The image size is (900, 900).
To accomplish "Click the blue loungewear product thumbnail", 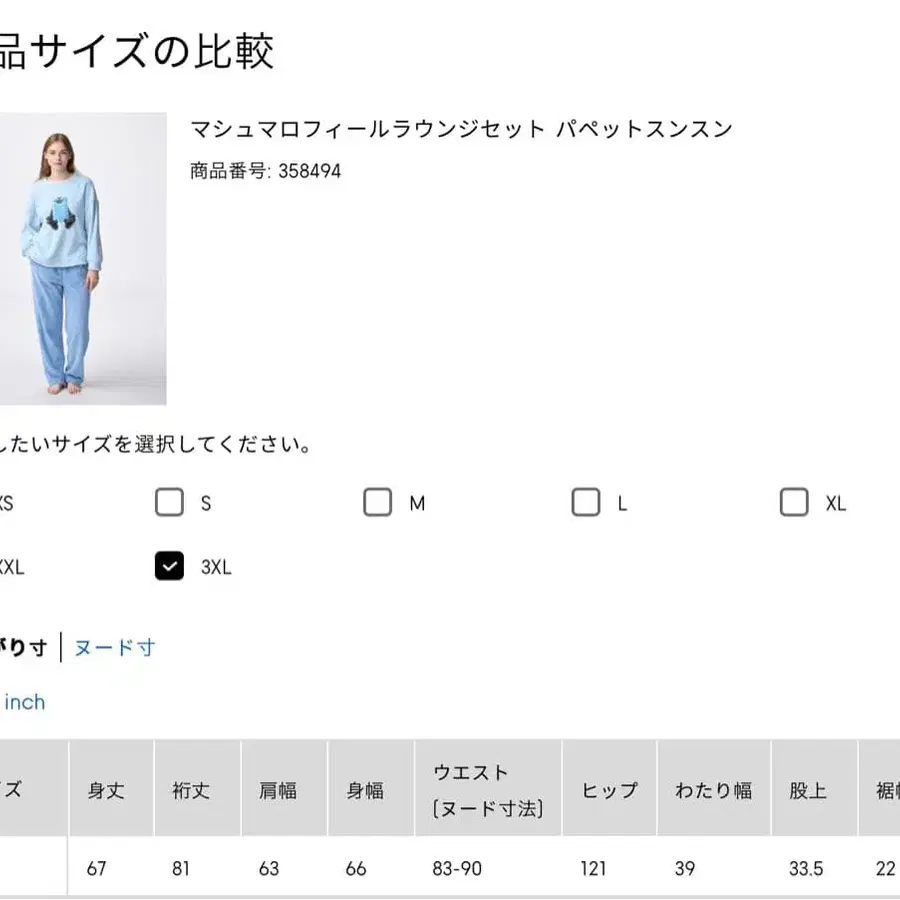I will point(84,258).
